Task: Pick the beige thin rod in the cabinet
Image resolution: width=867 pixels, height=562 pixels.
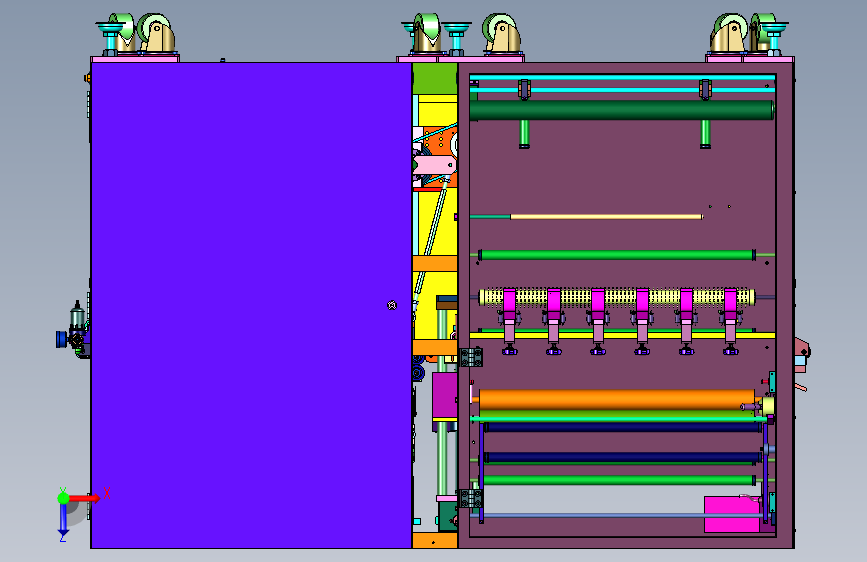Action: (x=606, y=217)
